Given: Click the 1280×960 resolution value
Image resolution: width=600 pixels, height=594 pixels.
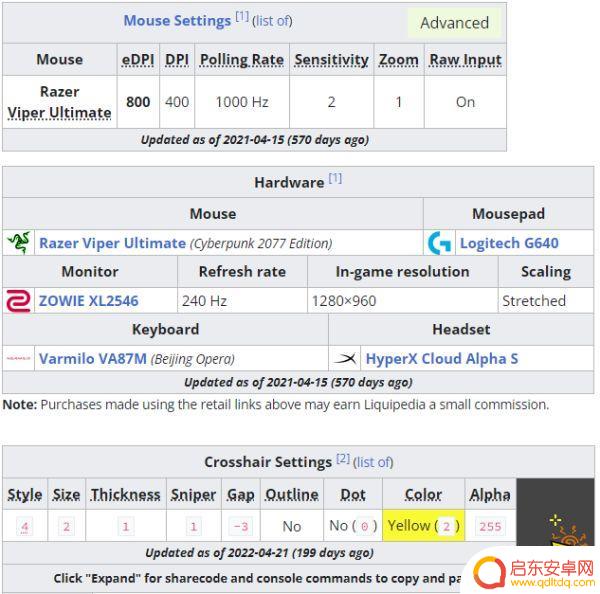Looking at the screenshot, I should 344,301.
